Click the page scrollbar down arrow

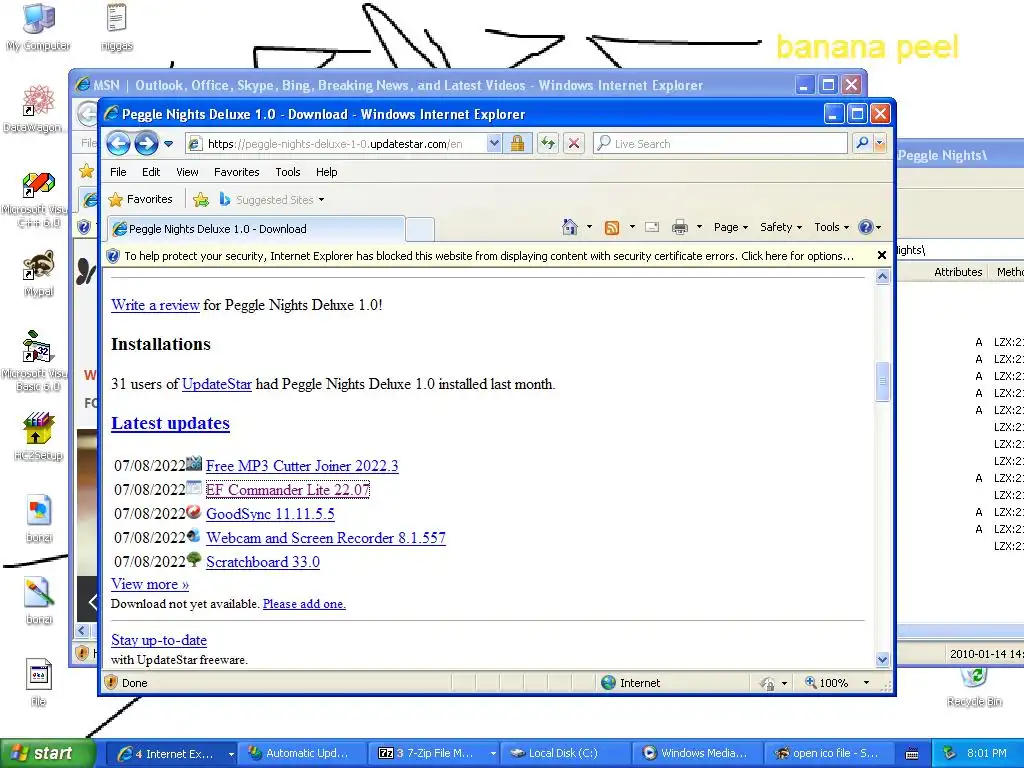(882, 660)
